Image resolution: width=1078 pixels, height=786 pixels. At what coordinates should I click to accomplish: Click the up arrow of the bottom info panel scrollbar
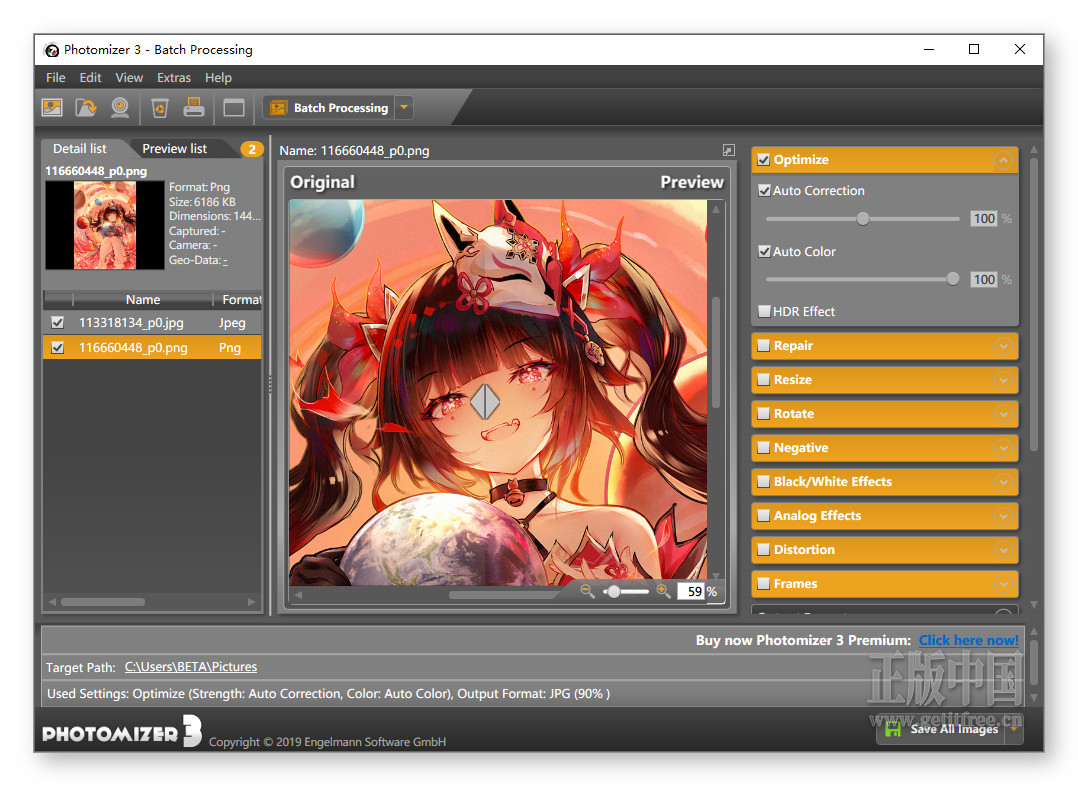click(1033, 631)
